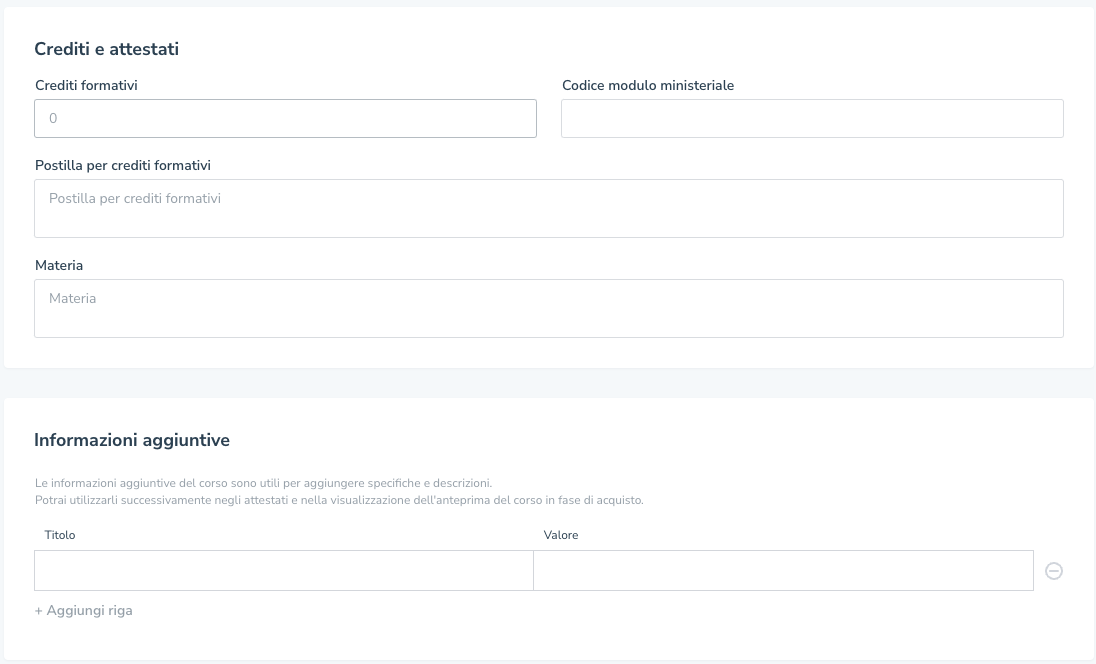Viewport: 1096px width, 664px height.
Task: Click the Titolo input in the row
Action: [x=284, y=570]
